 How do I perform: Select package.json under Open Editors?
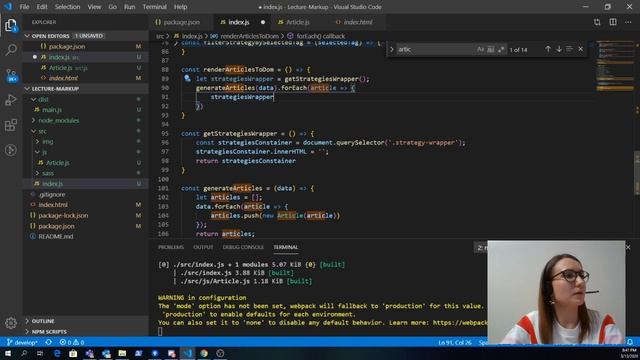tap(86, 47)
